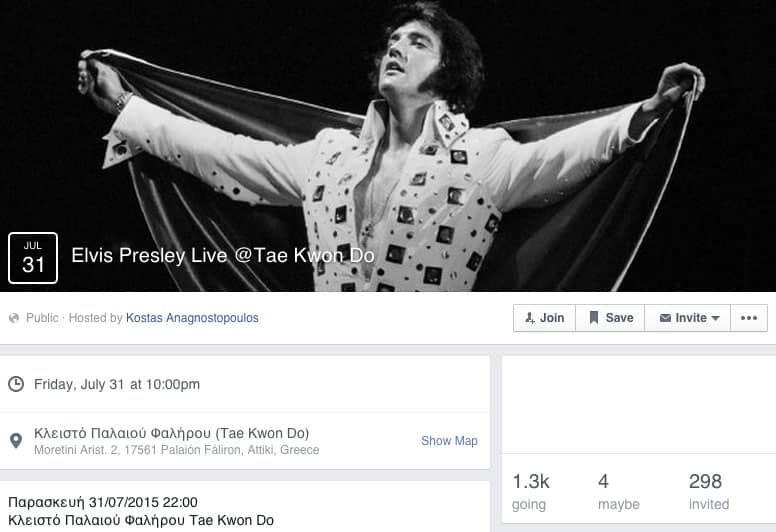Viewport: 776px width, 532px height.
Task: View the 298 invited guests
Action: tap(709, 491)
